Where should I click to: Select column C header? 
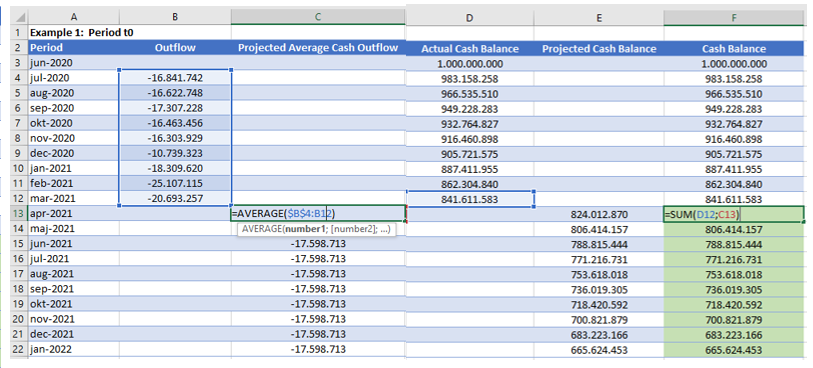coord(318,17)
